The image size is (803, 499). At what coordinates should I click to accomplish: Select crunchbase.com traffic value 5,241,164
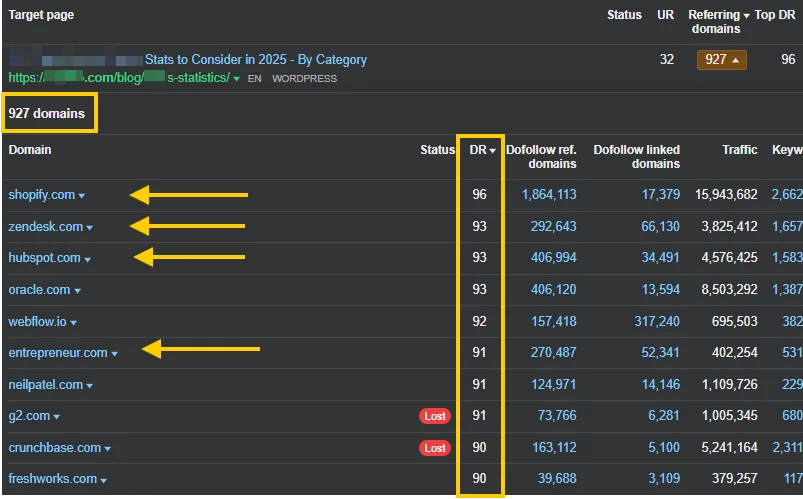729,448
